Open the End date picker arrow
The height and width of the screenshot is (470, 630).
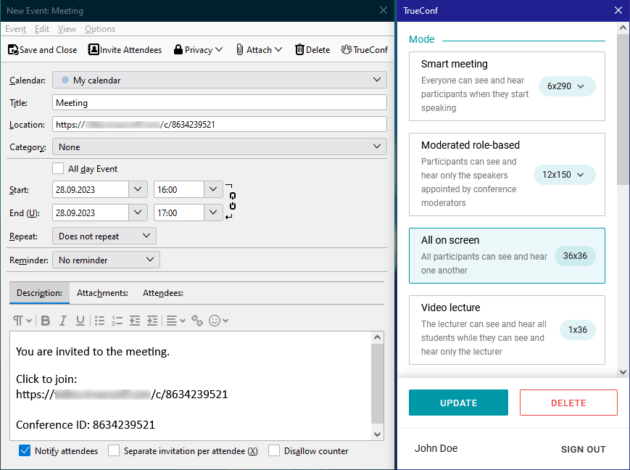pos(137,213)
